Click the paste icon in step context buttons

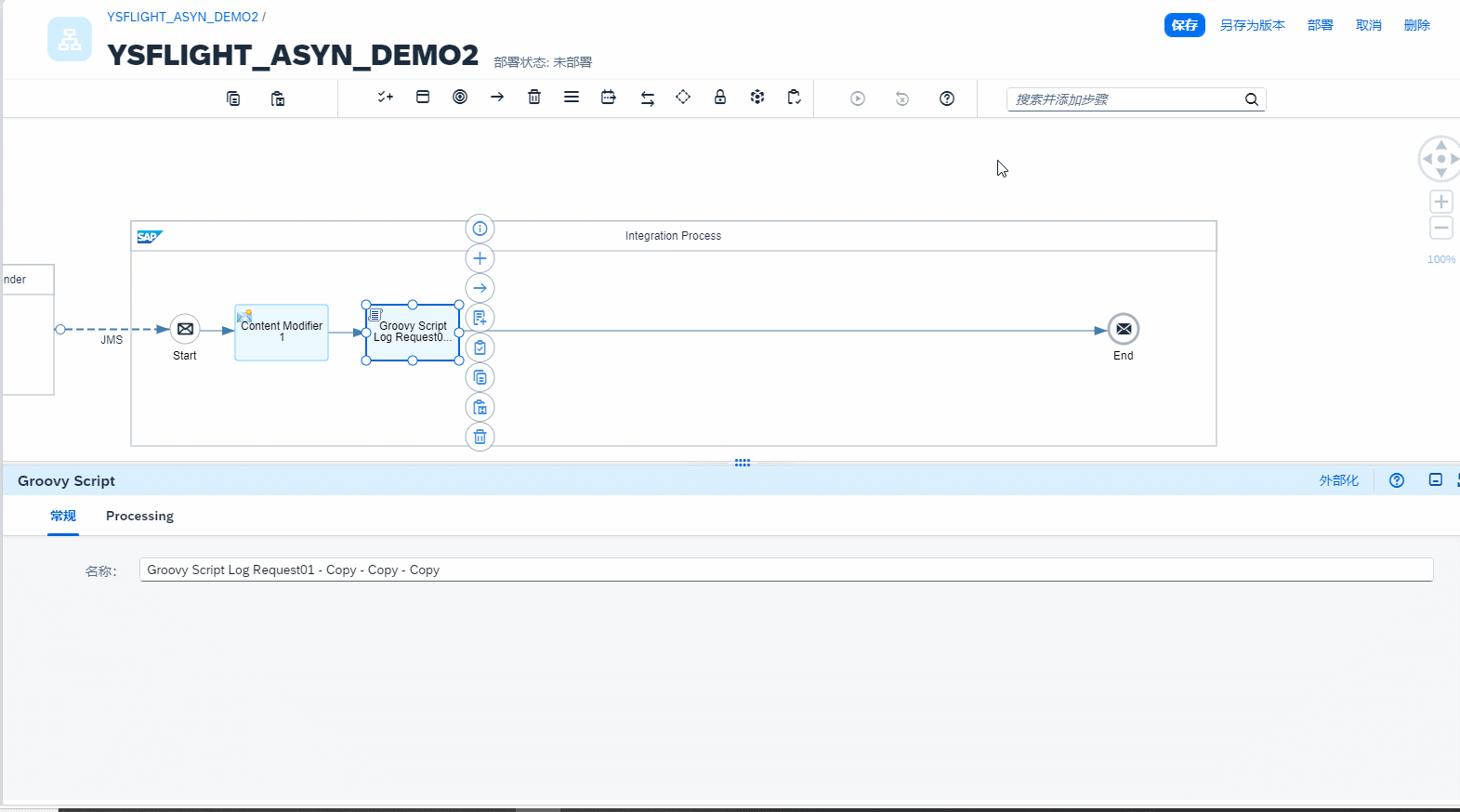[x=480, y=407]
